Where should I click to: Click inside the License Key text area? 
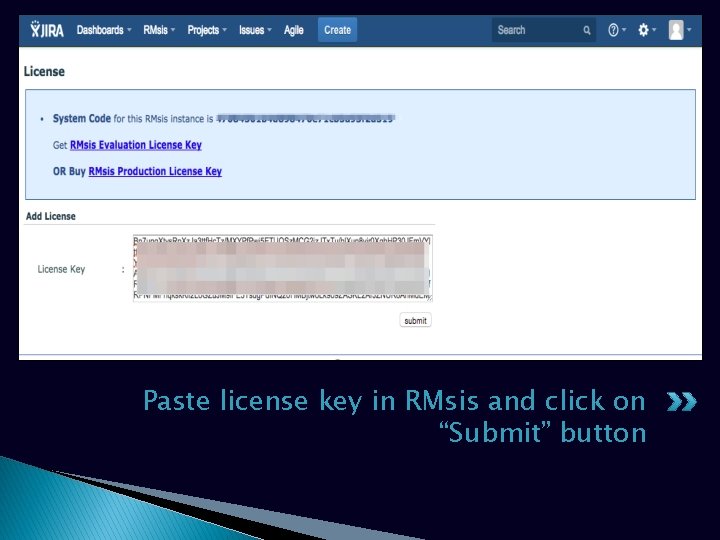(282, 268)
